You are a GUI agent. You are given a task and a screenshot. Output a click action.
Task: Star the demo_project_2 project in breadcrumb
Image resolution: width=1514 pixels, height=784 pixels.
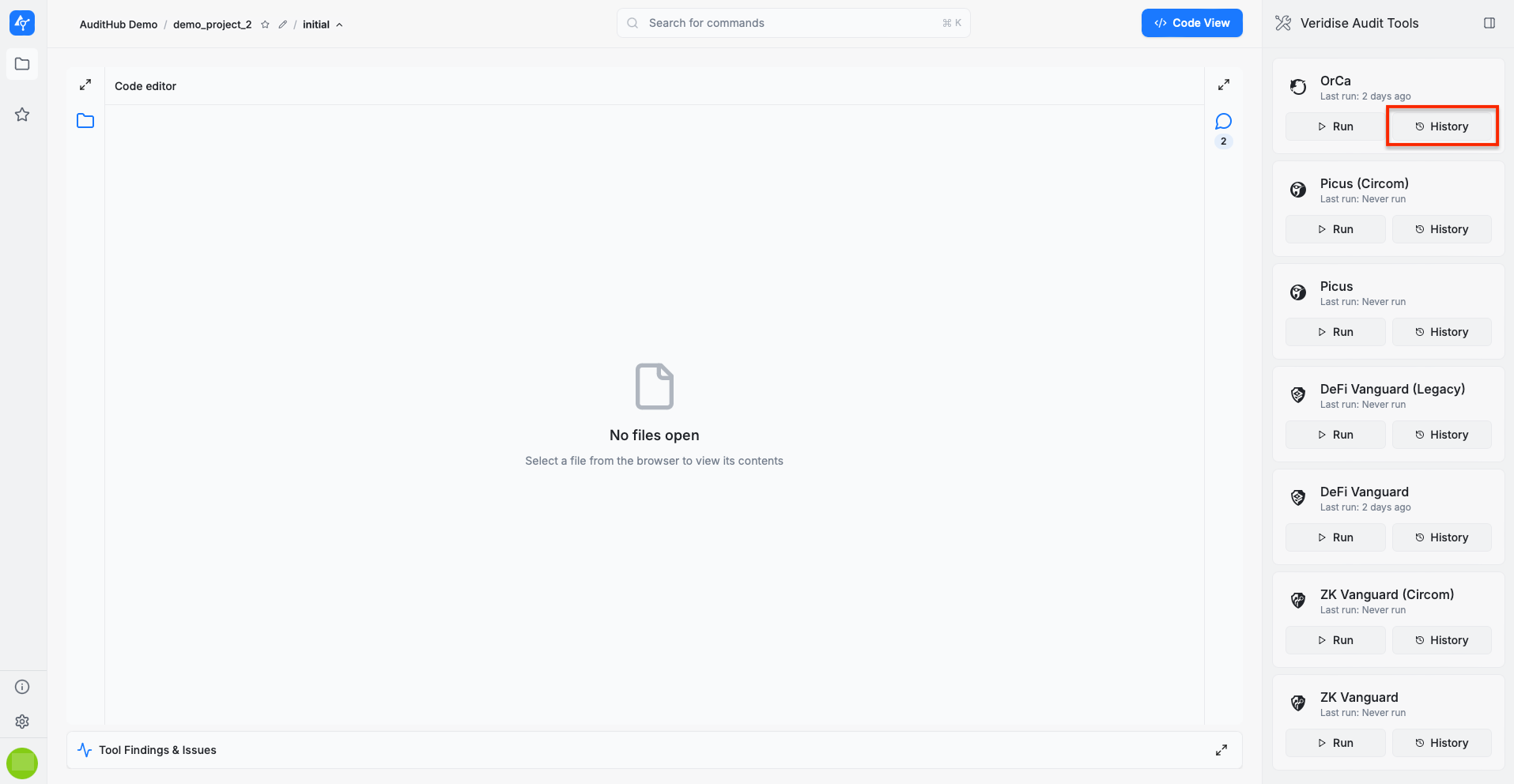click(x=266, y=24)
